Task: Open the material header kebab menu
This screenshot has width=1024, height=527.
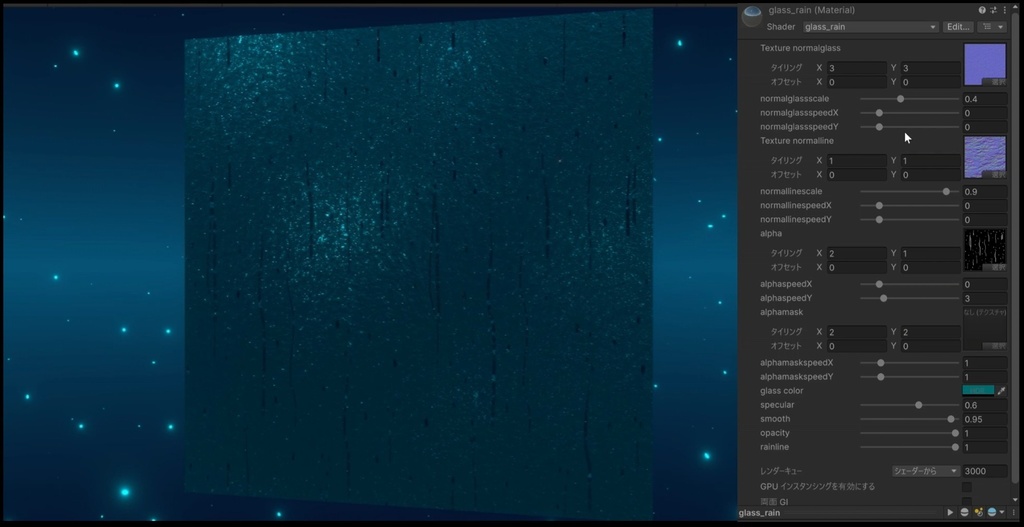Action: 1004,10
